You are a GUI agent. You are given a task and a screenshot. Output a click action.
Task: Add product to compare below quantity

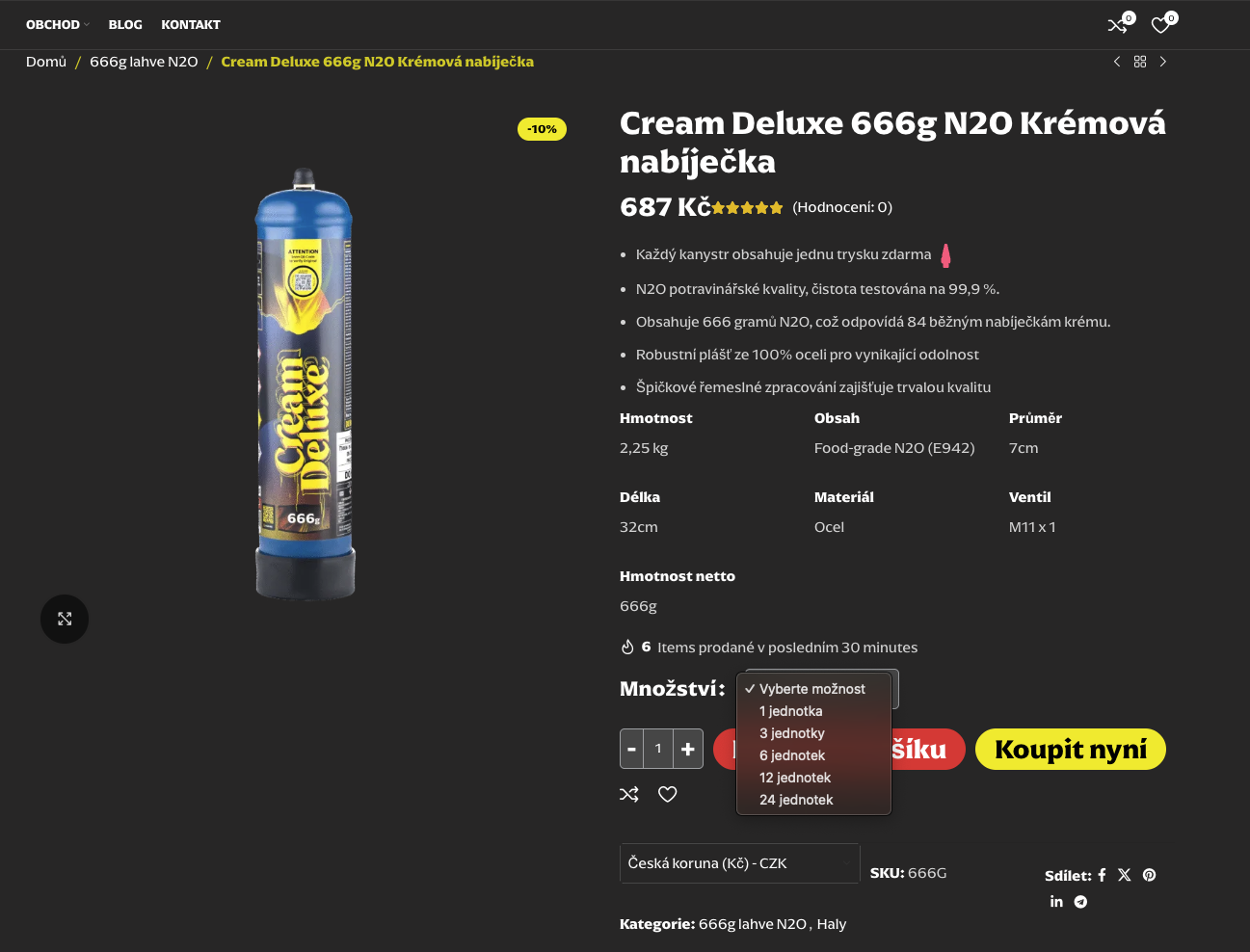[x=629, y=794]
